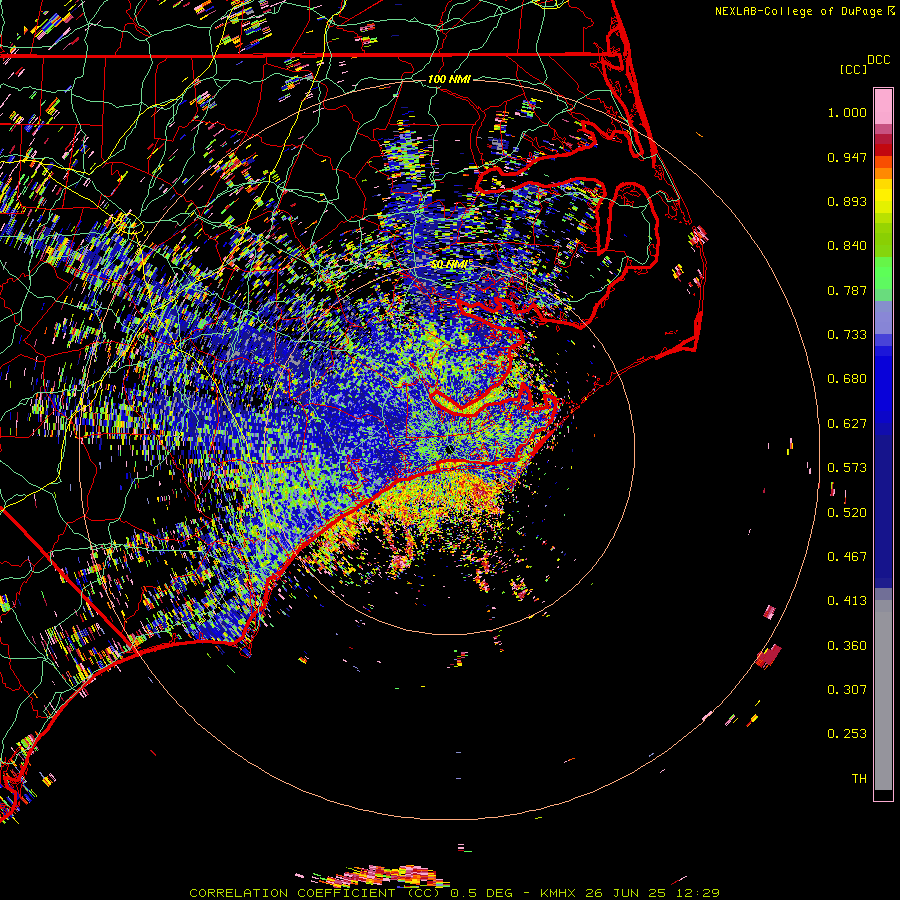This screenshot has height=900, width=900.
Task: Pick the bright green color bar segment
Action: 883,273
